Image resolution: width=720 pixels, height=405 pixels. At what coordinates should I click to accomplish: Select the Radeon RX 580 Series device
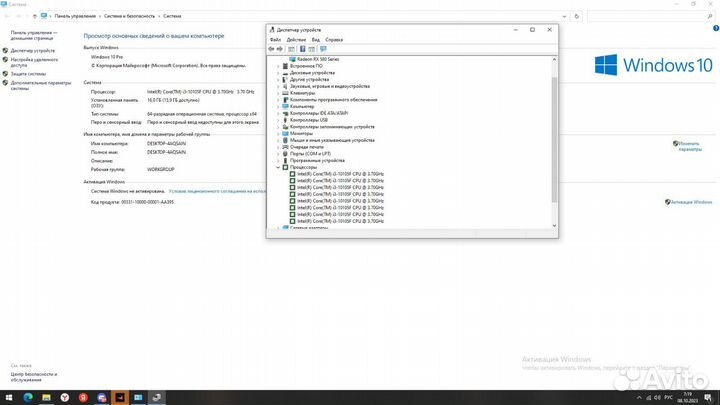318,59
